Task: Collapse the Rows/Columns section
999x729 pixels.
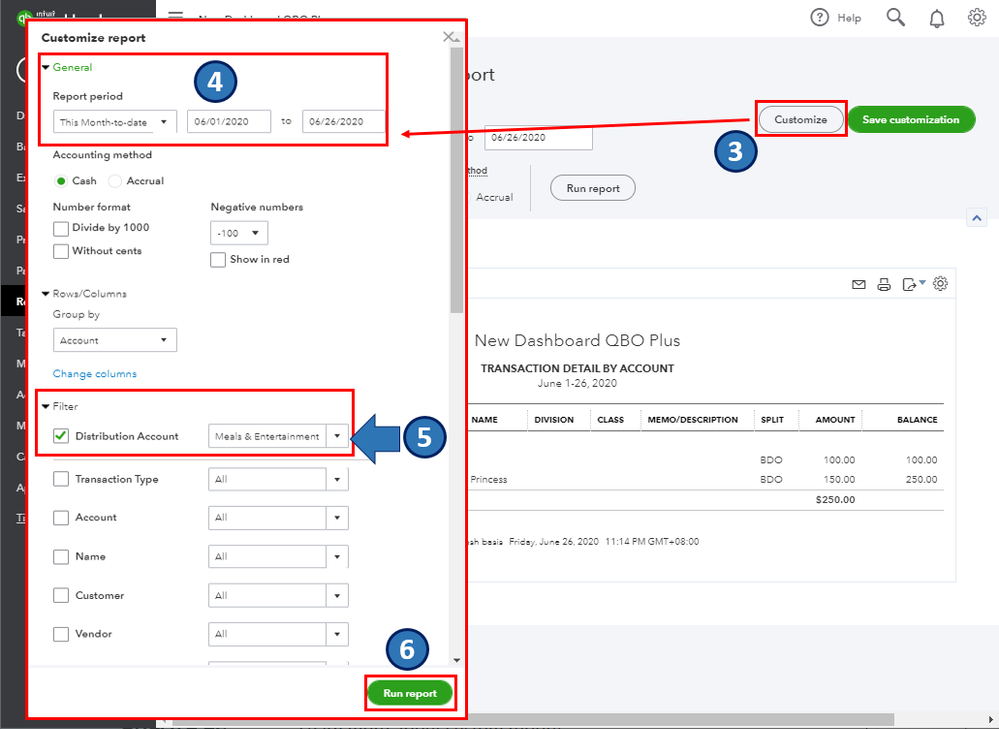Action: click(x=84, y=294)
